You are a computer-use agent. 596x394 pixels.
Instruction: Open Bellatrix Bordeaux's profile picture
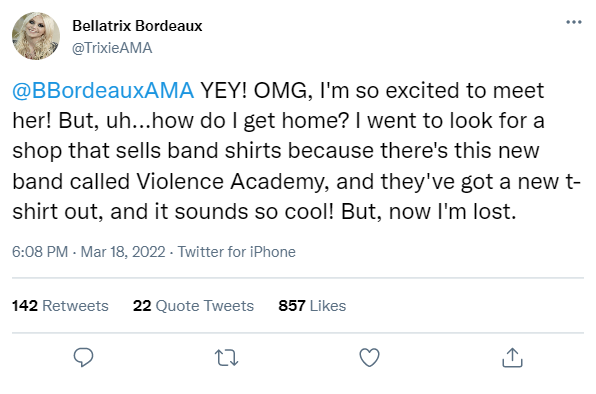[x=36, y=36]
